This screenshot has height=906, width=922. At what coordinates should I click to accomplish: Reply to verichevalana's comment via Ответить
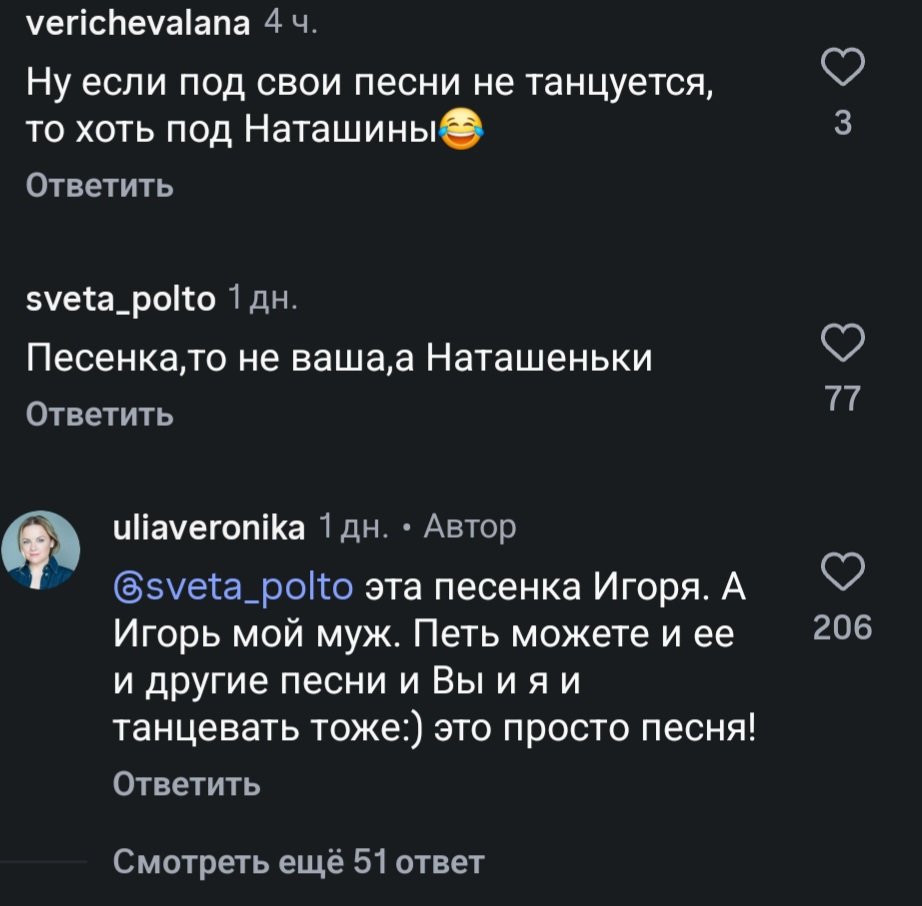[x=99, y=186]
